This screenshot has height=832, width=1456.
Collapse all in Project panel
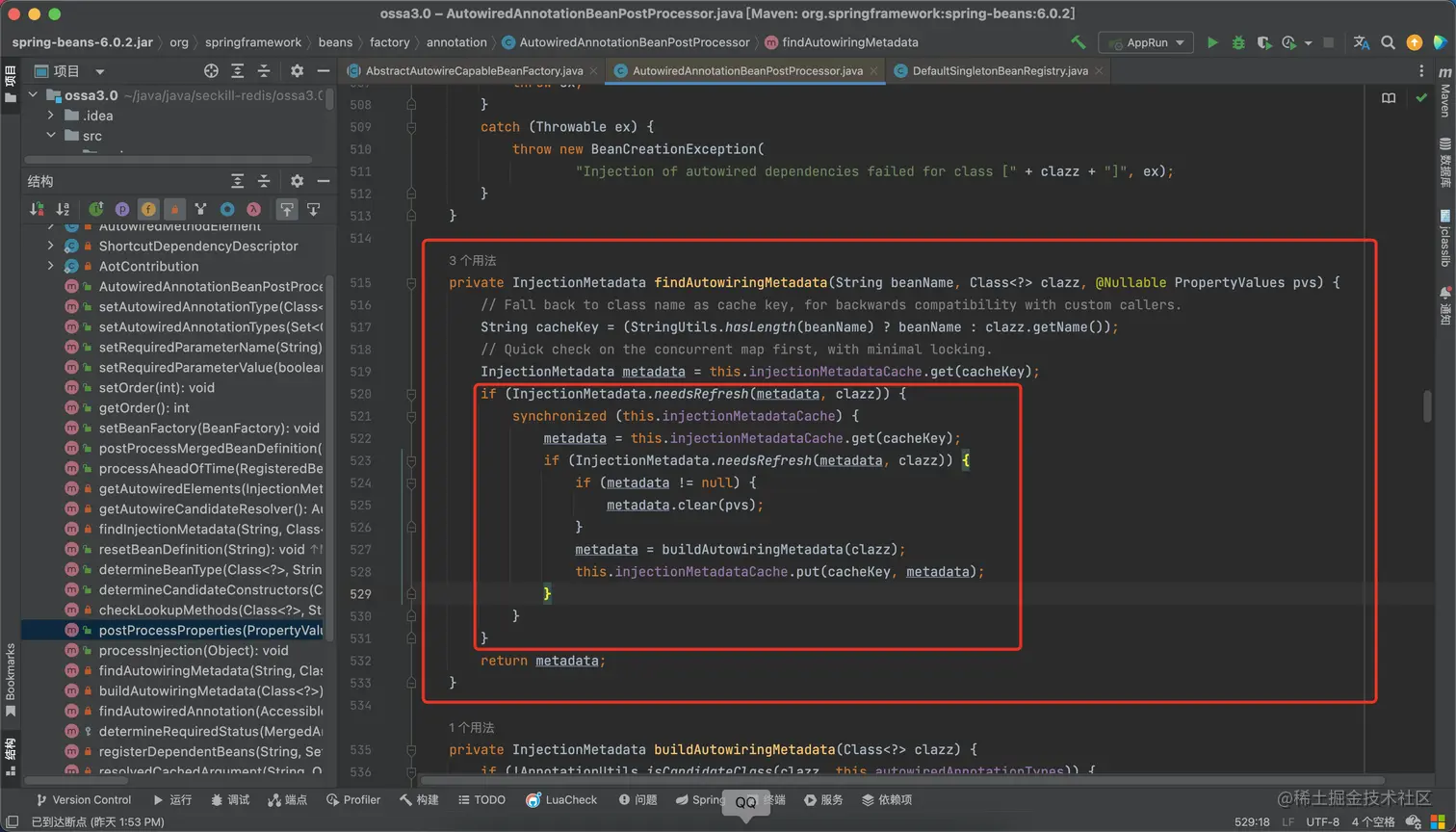264,71
